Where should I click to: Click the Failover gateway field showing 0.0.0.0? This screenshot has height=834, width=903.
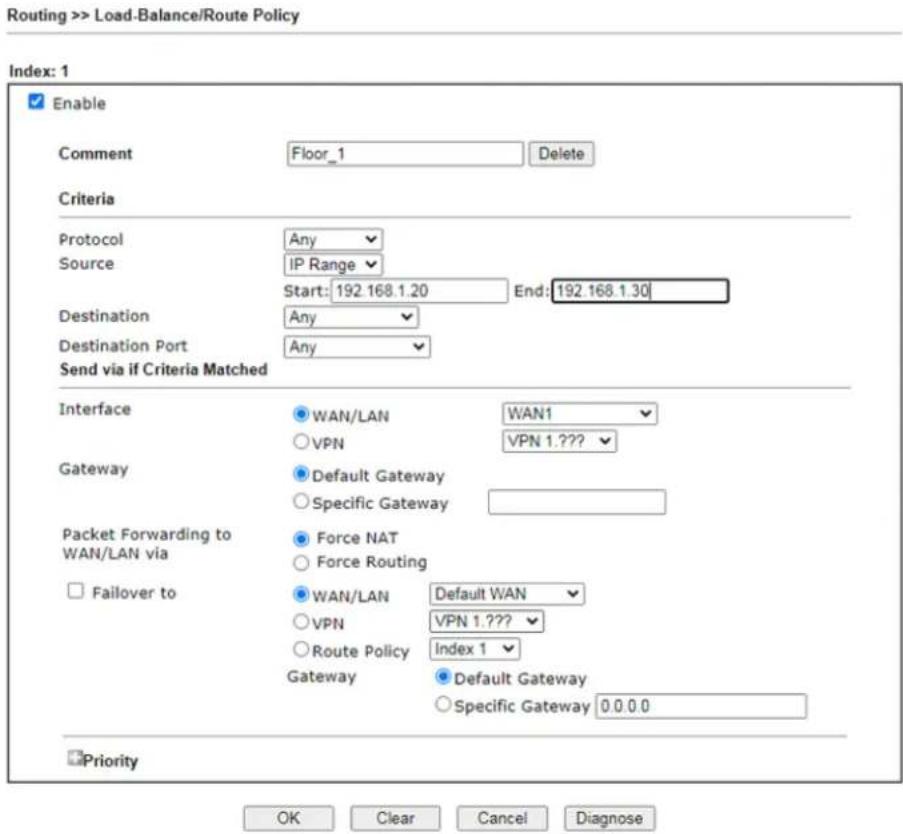pos(701,706)
